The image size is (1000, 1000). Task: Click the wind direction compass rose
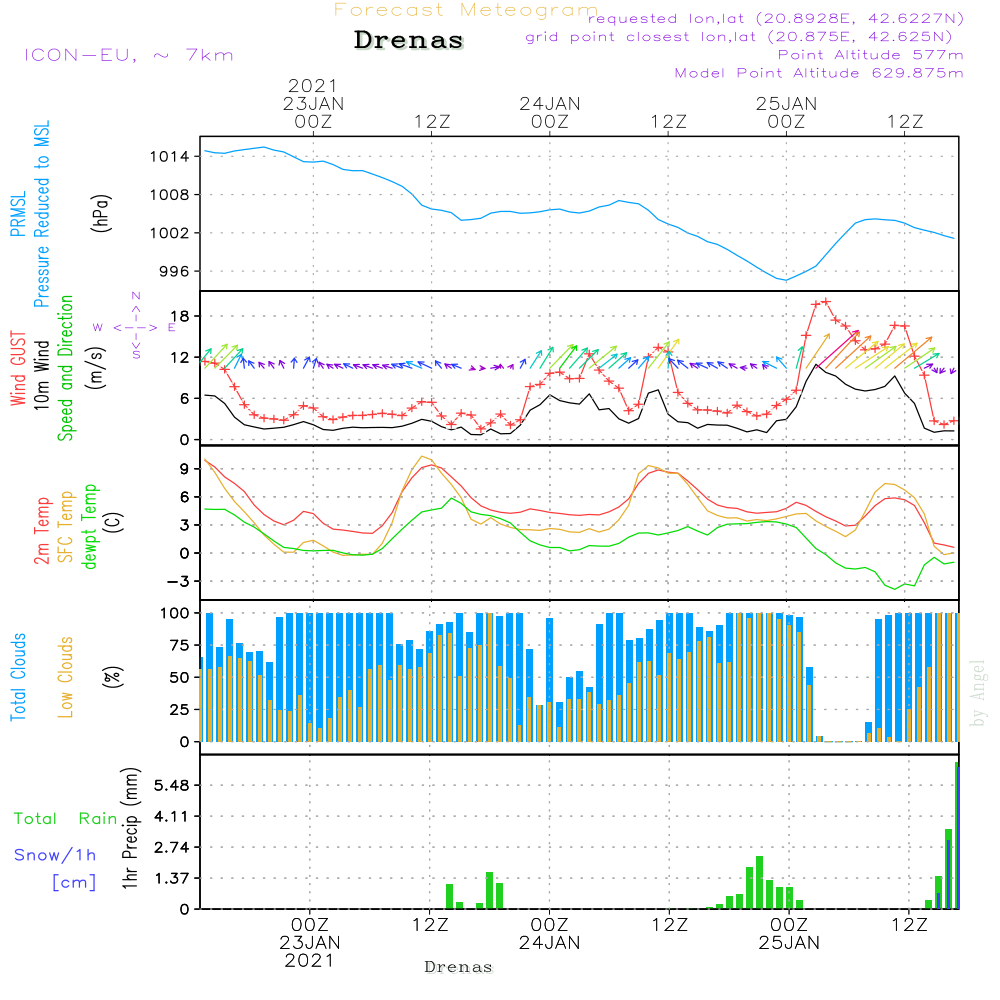136,327
